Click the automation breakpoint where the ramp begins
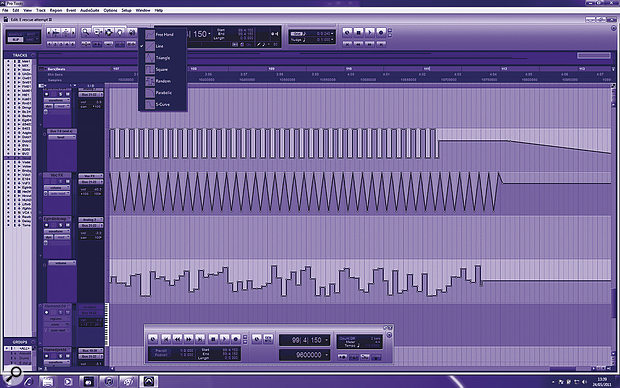This screenshot has height=388, width=620. tap(509, 140)
